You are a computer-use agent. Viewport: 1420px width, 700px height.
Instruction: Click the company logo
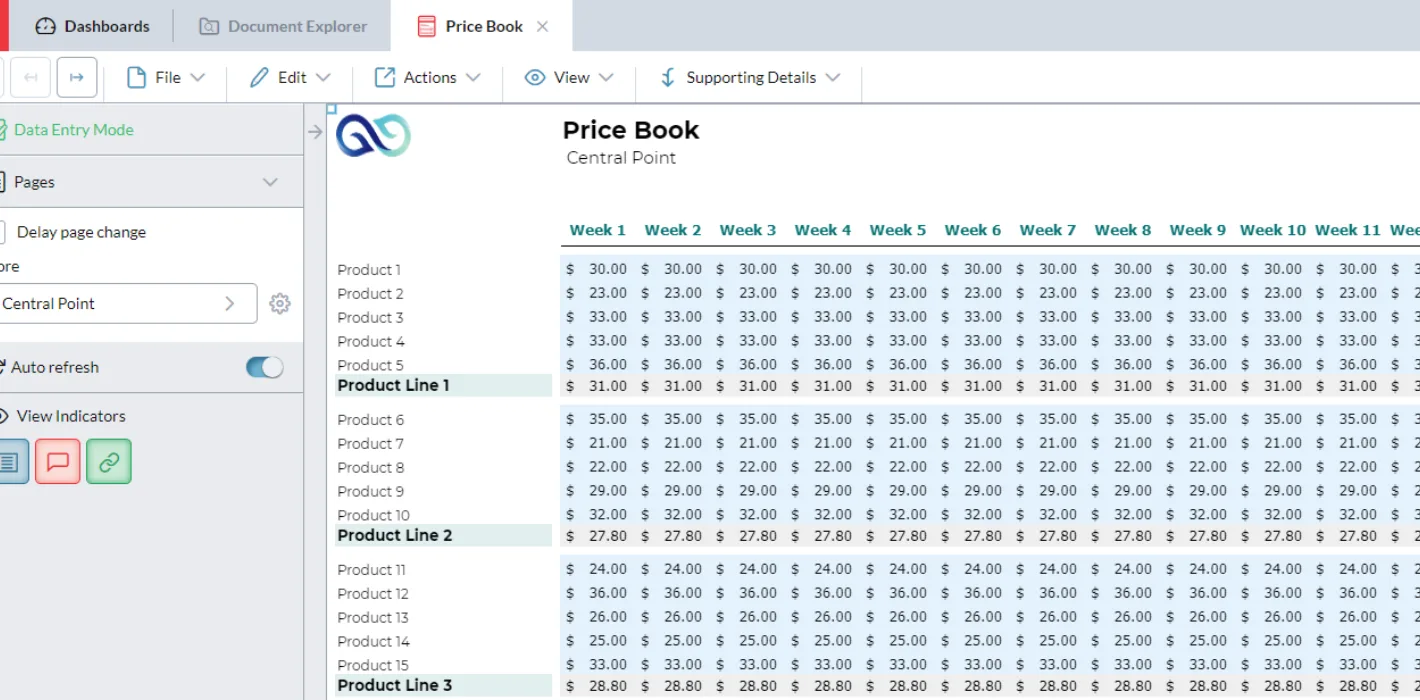[x=373, y=135]
